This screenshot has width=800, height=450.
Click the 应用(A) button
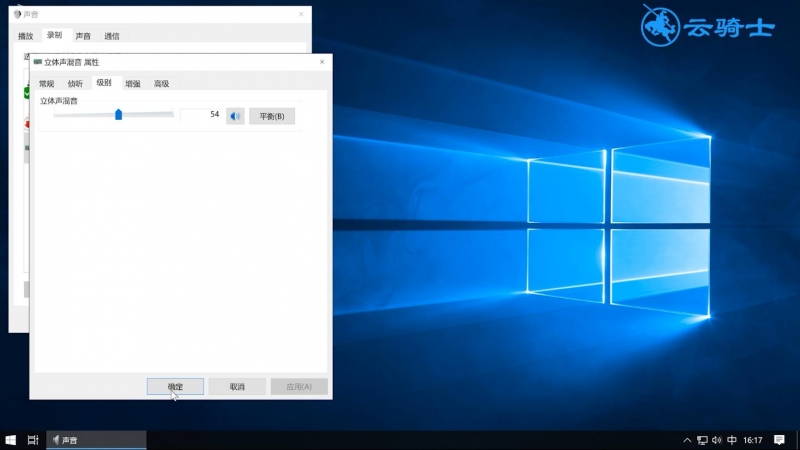point(299,386)
